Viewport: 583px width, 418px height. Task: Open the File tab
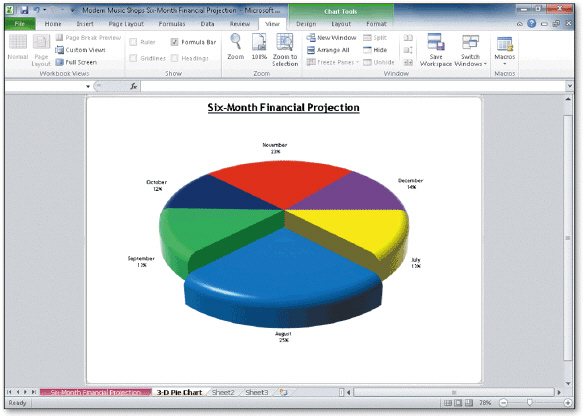[20, 24]
